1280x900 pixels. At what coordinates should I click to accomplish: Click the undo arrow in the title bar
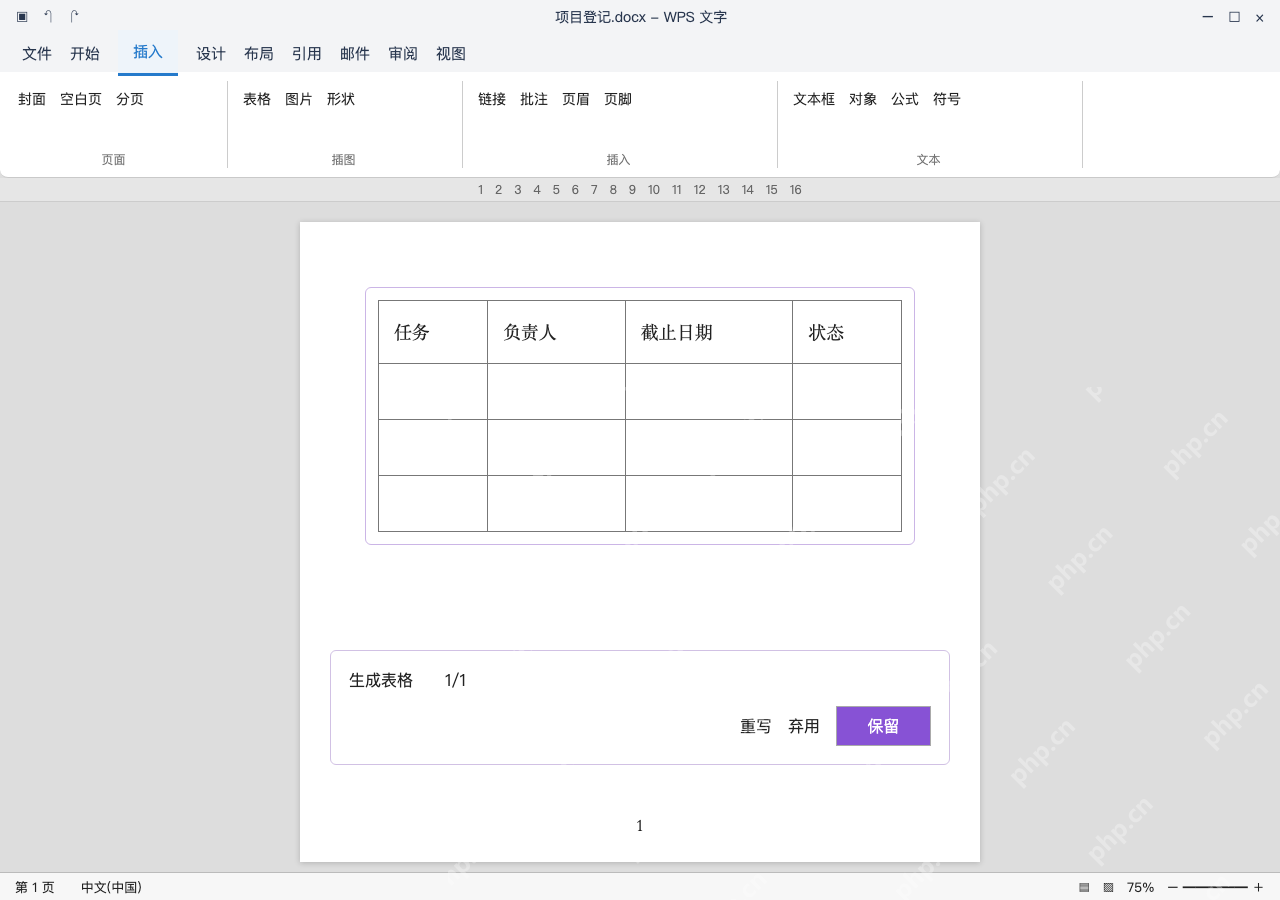coord(48,17)
